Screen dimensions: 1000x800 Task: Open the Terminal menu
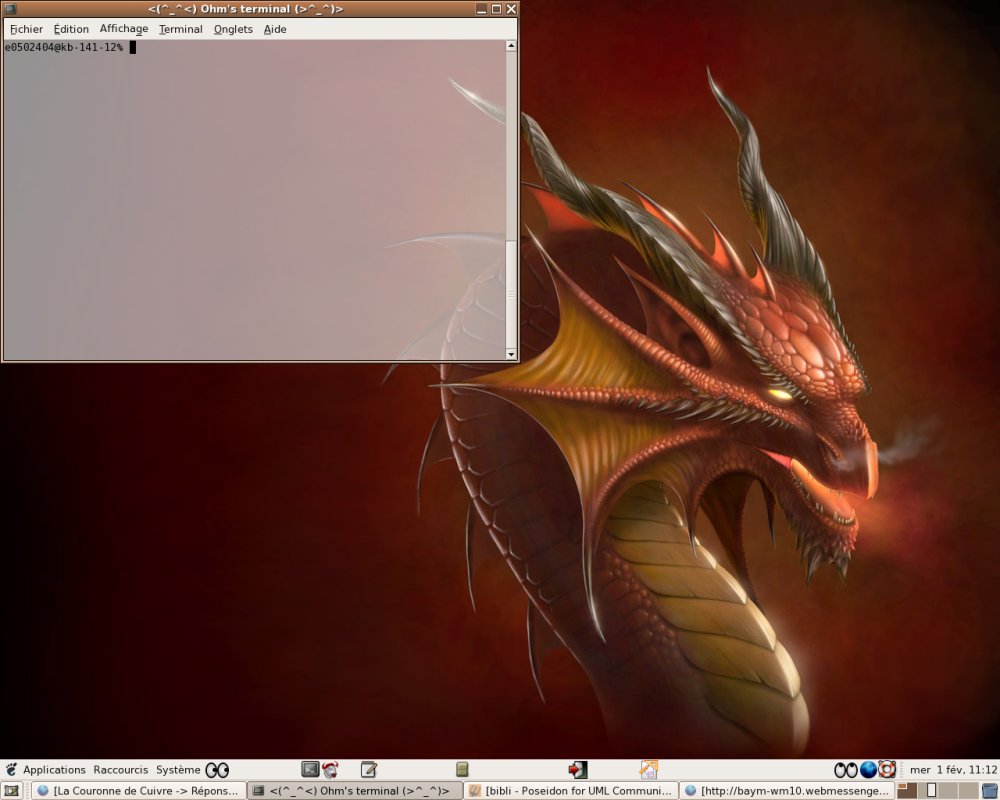[x=180, y=29]
